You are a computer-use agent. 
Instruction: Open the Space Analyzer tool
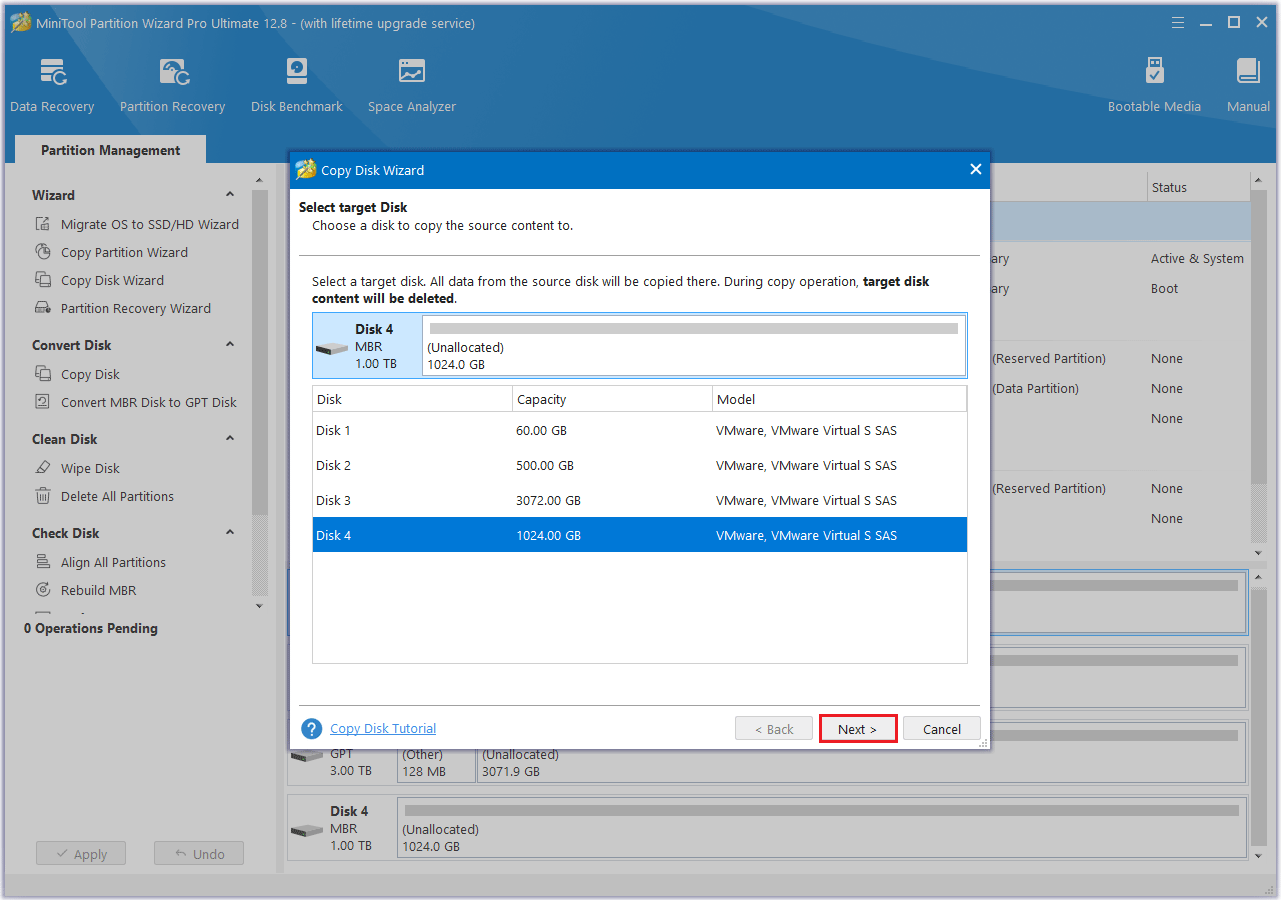pyautogui.click(x=411, y=86)
